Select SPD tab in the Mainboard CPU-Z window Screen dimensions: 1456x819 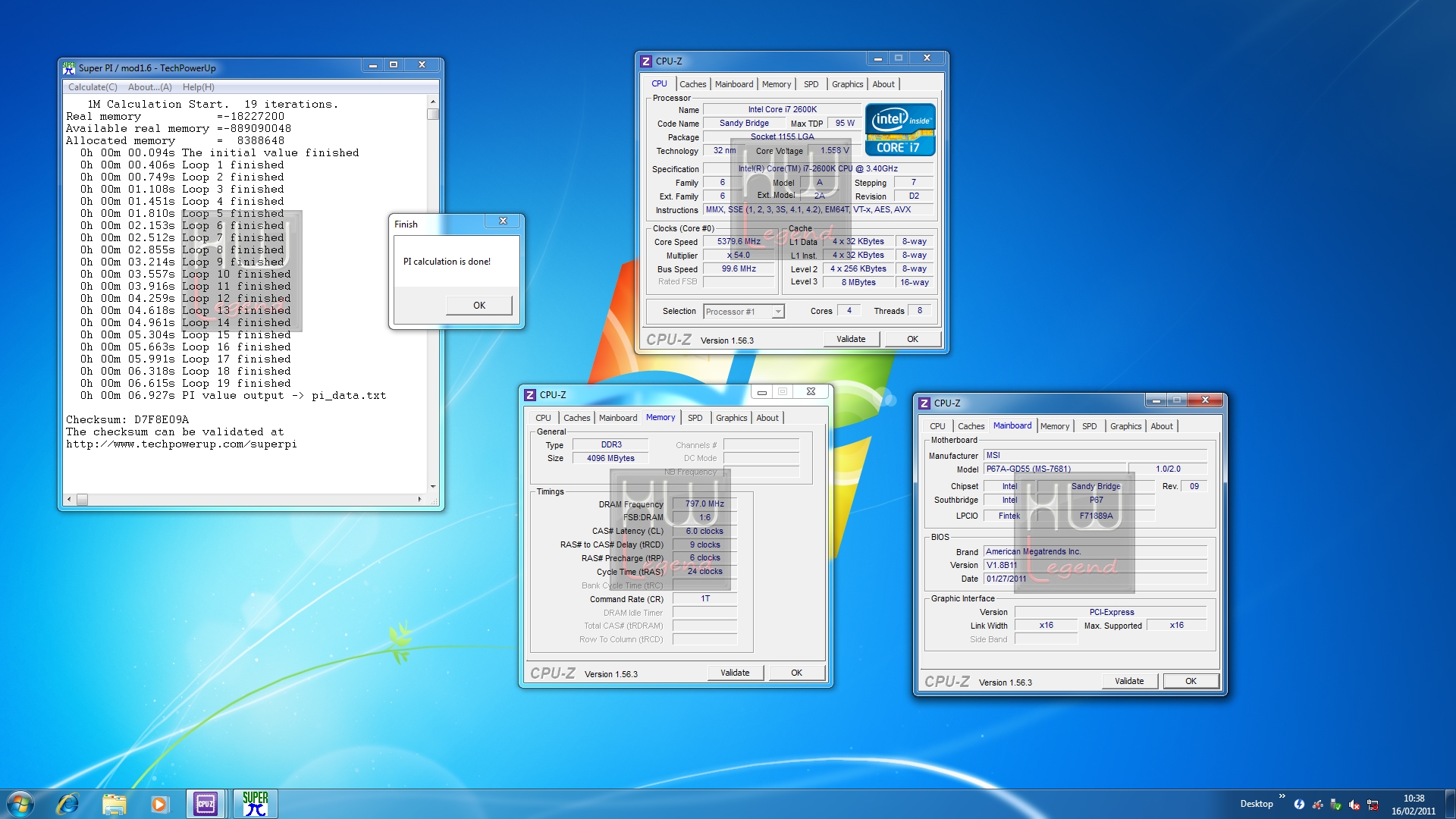coord(1089,426)
